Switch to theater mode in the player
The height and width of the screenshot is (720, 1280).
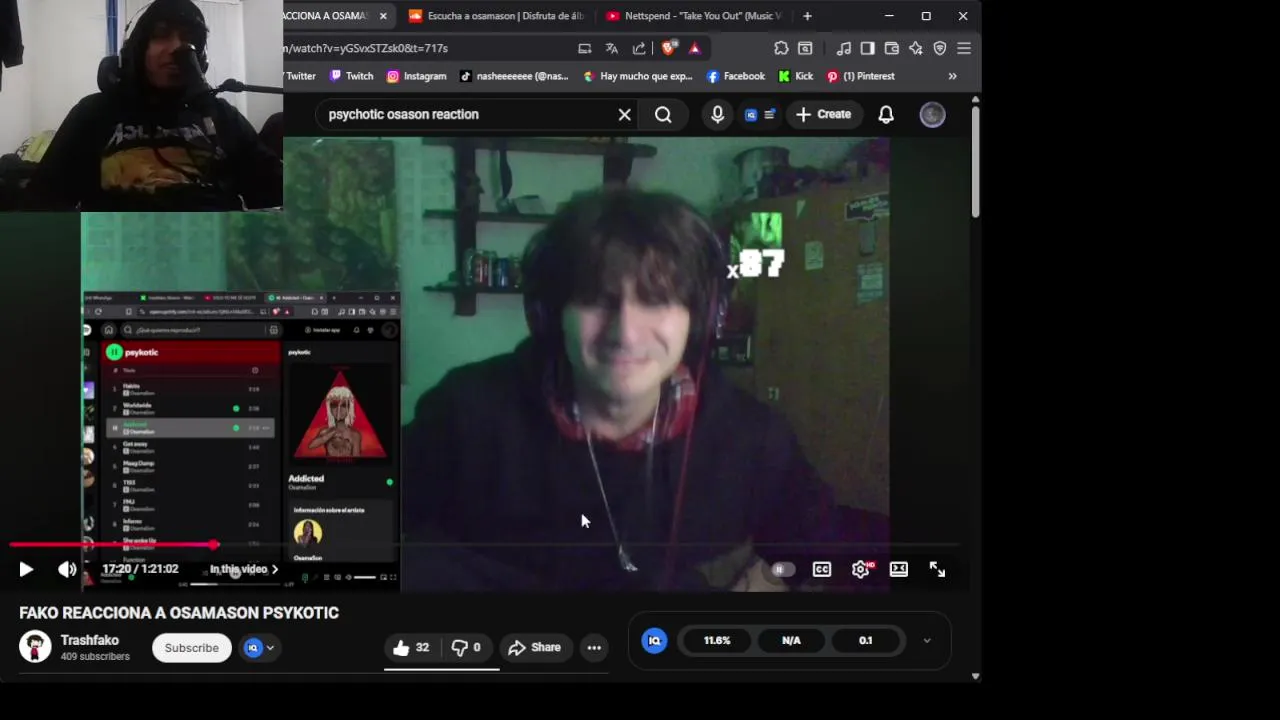[899, 569]
